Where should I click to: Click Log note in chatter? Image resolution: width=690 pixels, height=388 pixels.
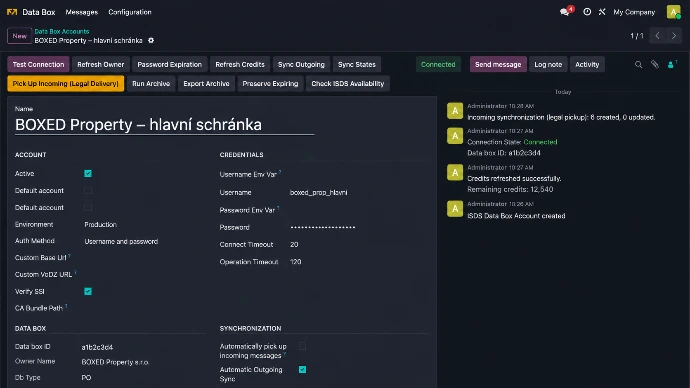point(548,64)
